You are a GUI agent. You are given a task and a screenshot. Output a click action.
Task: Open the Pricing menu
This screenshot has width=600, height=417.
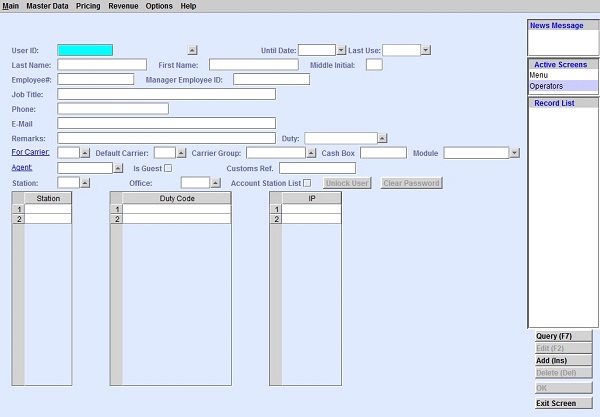coord(88,6)
